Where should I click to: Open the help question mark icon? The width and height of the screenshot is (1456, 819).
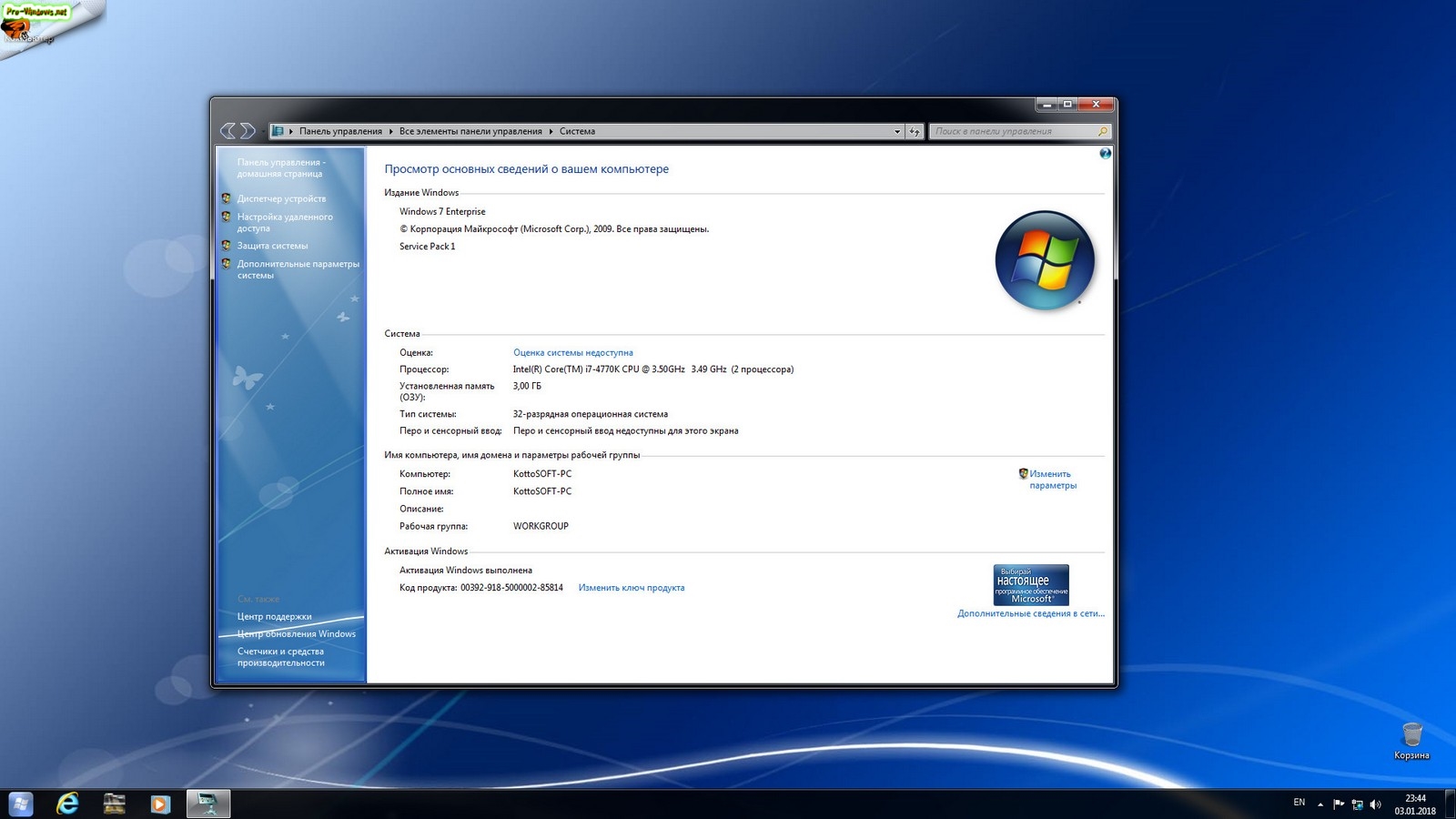pos(1105,154)
